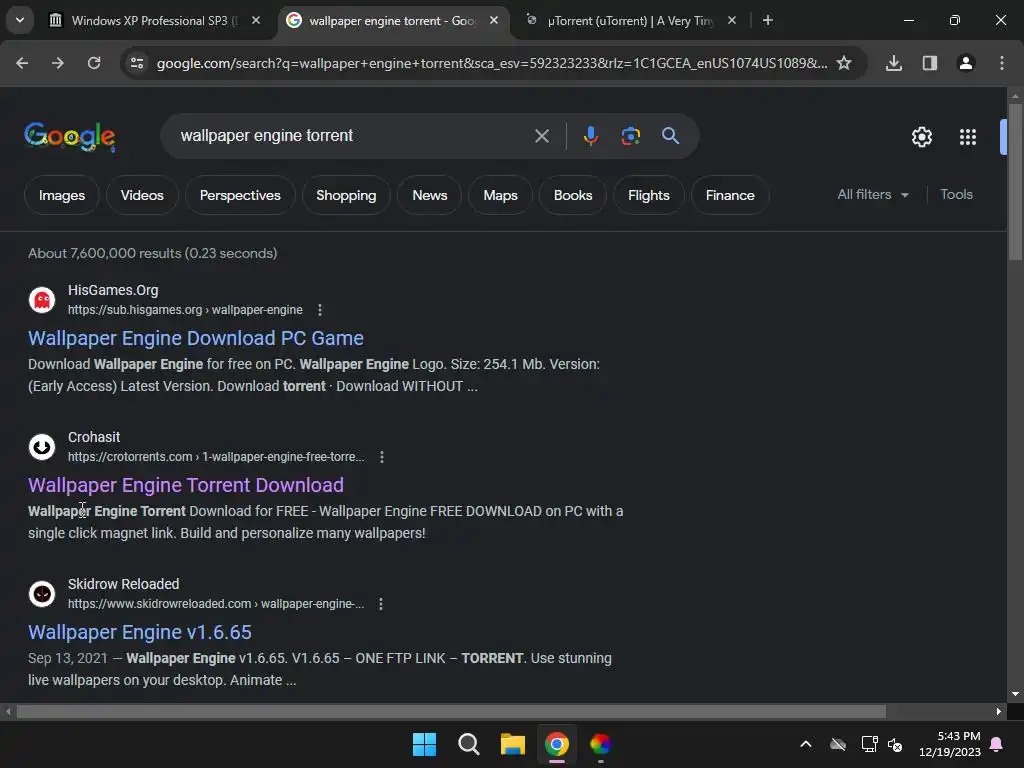Screen dimensions: 1024x768
Task: Filter results by Finance
Action: (x=730, y=195)
